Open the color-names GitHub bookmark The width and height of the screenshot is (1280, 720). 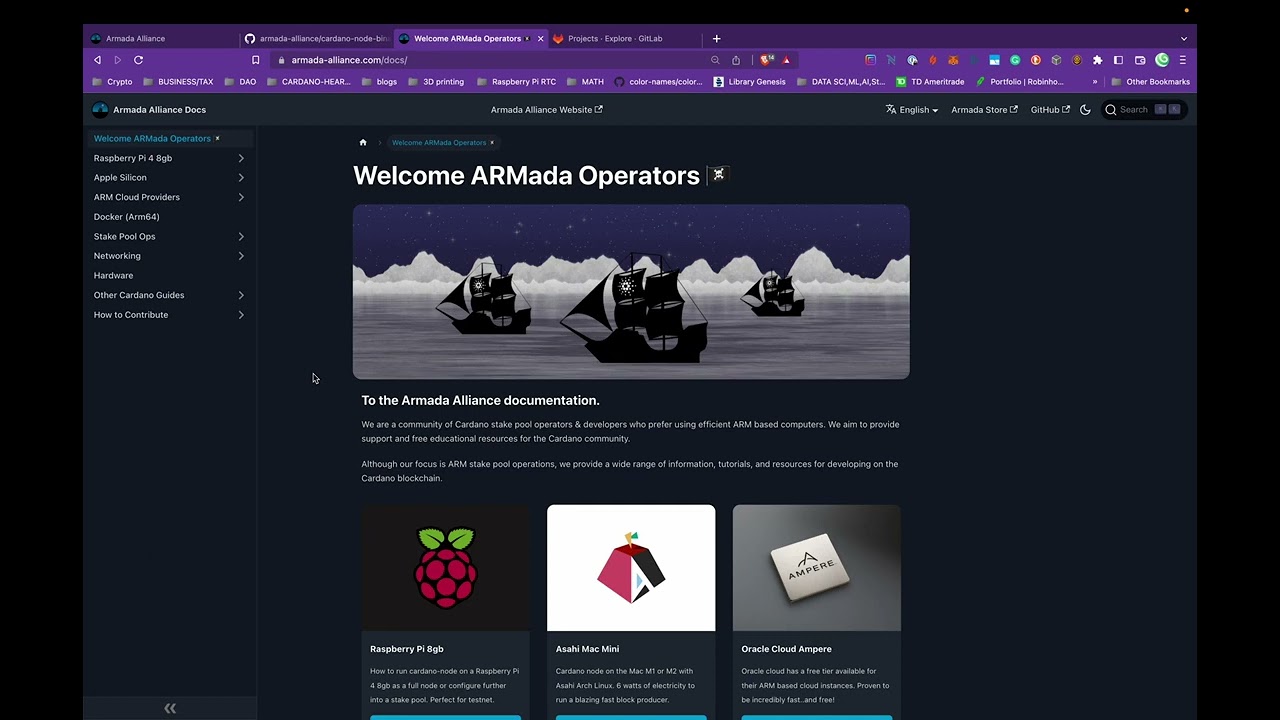point(659,82)
